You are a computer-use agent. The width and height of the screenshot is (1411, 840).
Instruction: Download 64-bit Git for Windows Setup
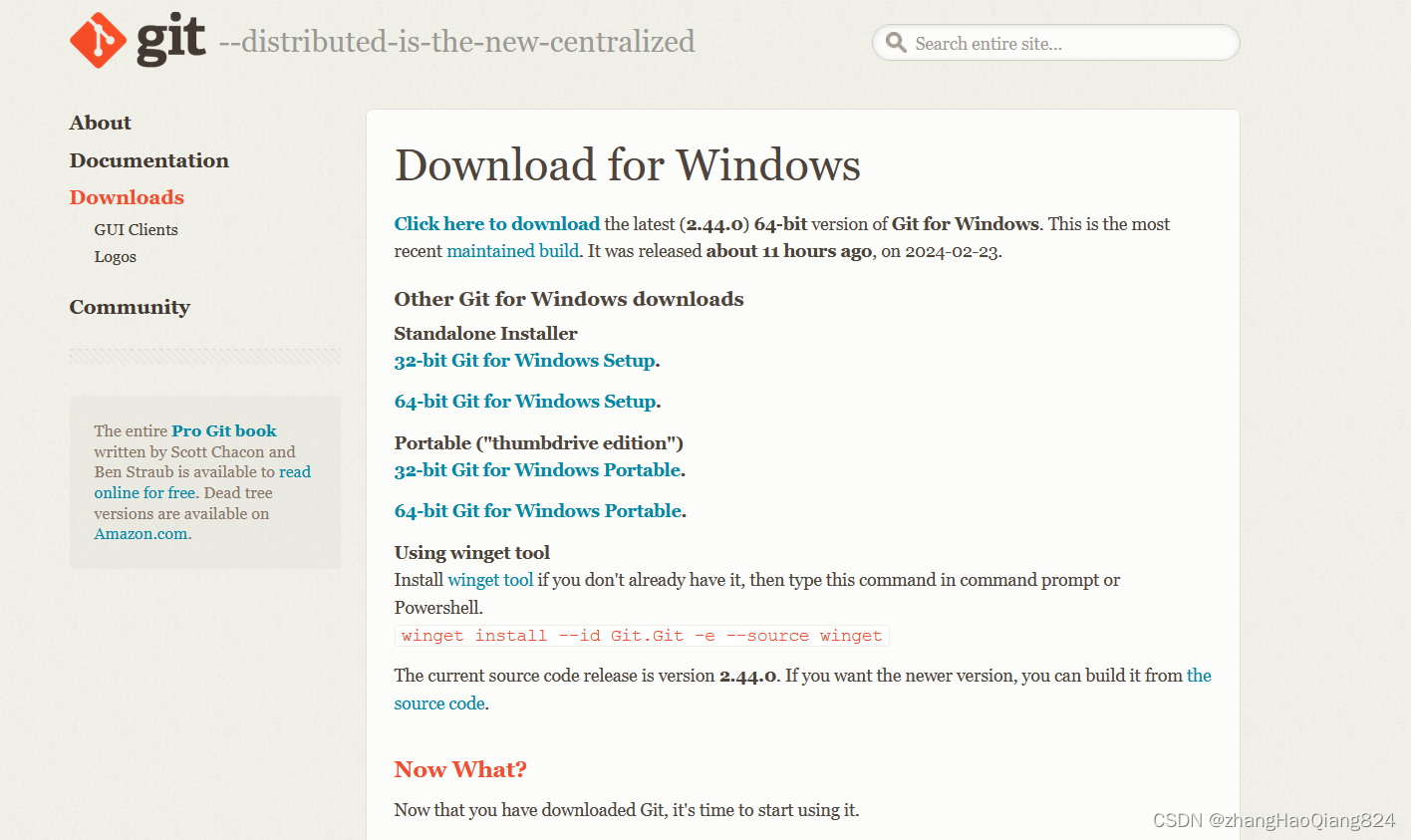(526, 402)
